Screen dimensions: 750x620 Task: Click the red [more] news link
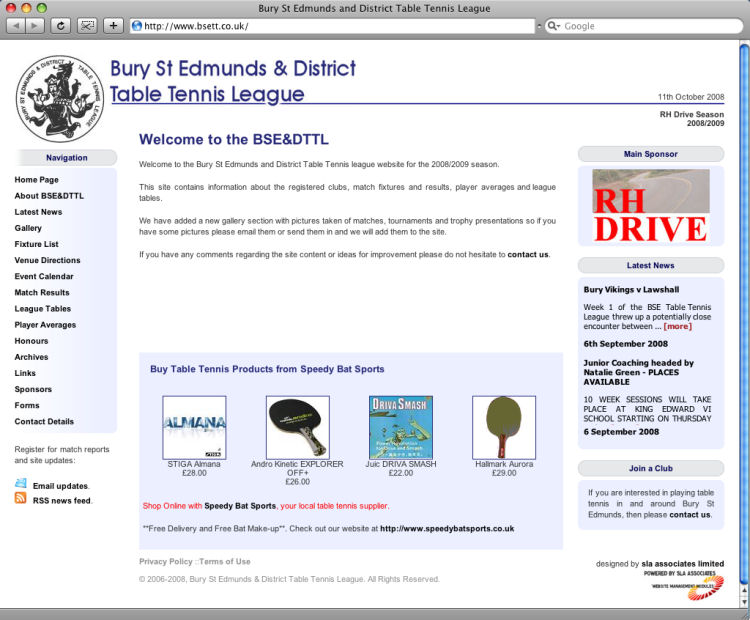677,326
